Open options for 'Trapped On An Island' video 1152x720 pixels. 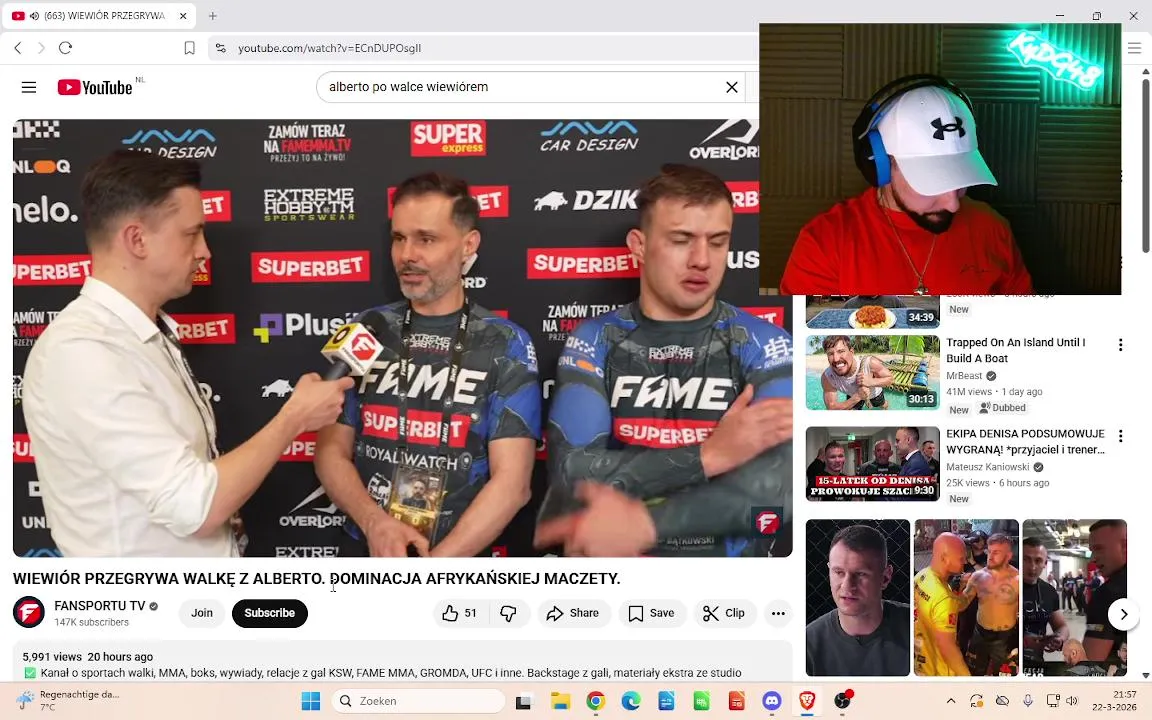1120,345
